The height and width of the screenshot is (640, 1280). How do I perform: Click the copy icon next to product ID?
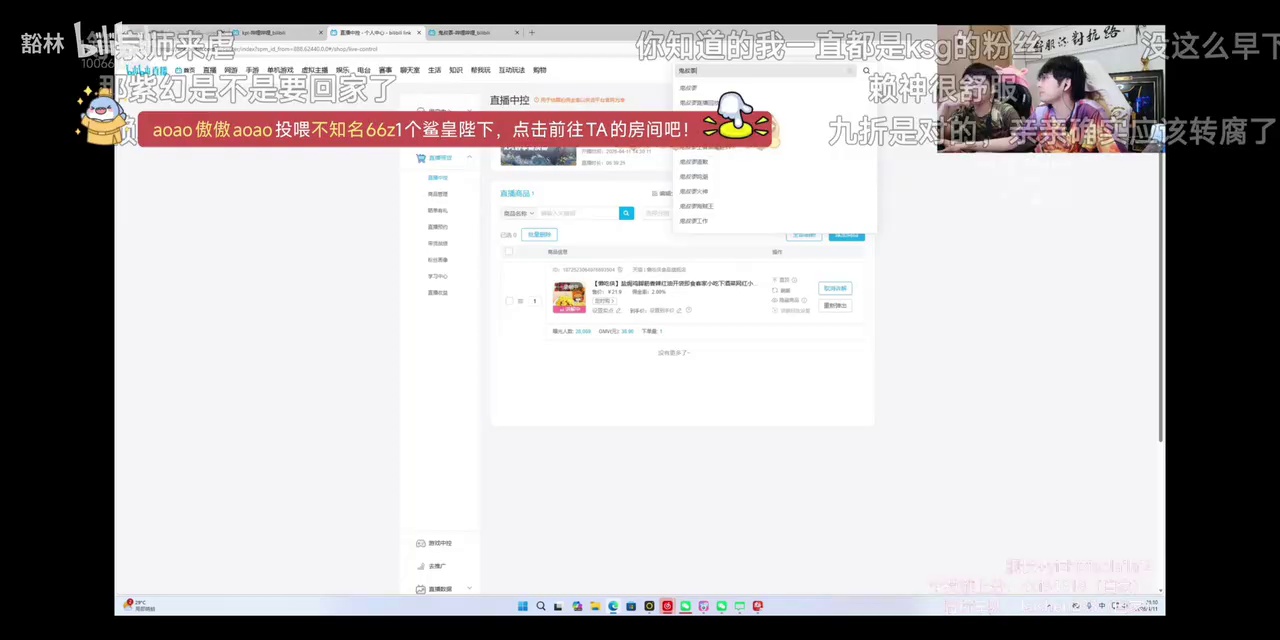pyautogui.click(x=620, y=270)
